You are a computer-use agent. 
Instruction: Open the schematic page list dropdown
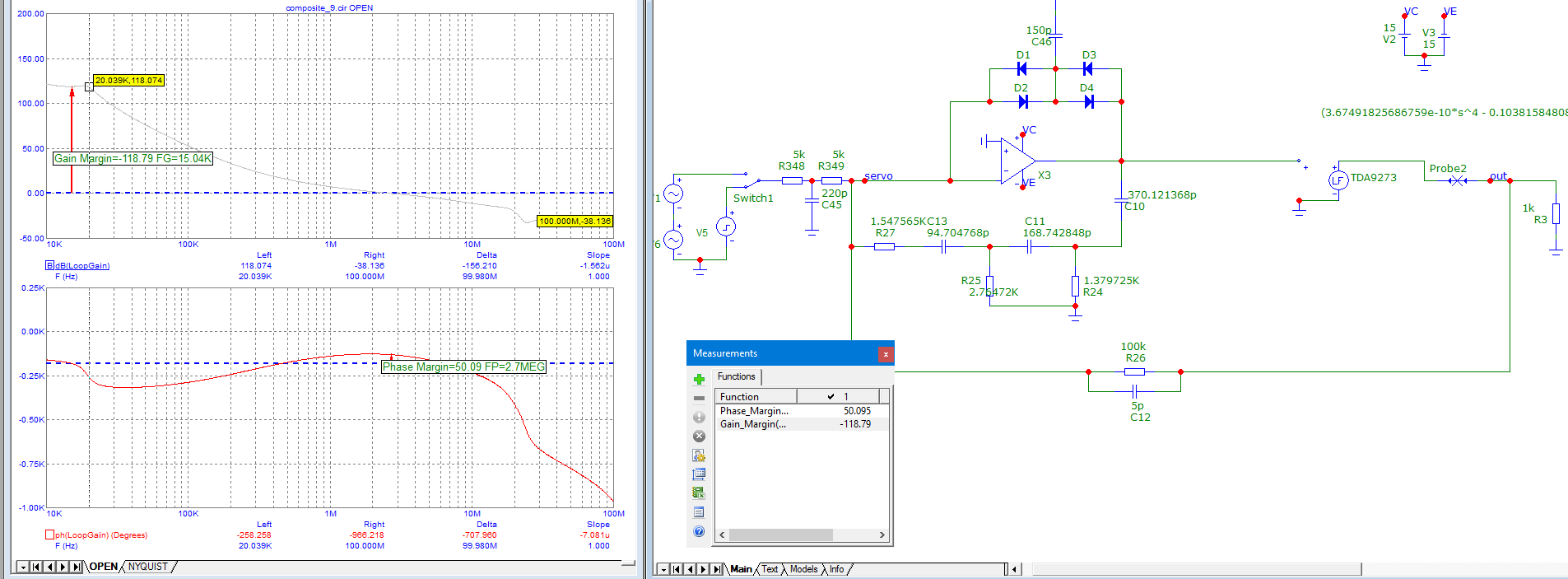coord(663,569)
